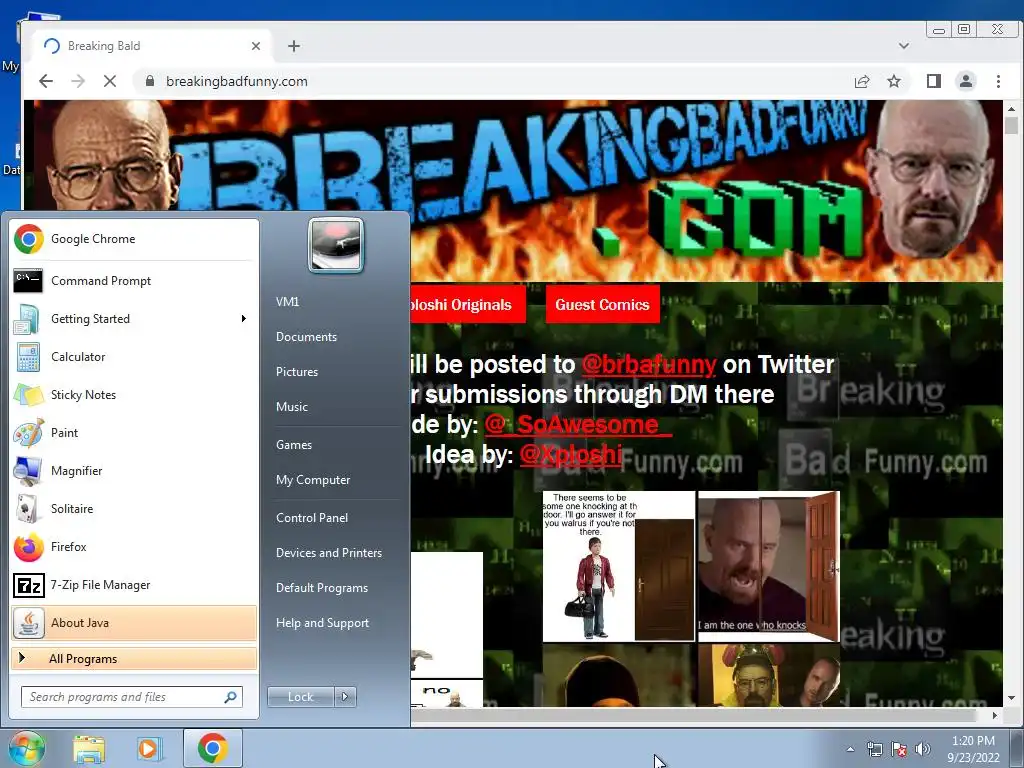Open File Explorer on taskbar
The image size is (1024, 768).
pyautogui.click(x=89, y=748)
